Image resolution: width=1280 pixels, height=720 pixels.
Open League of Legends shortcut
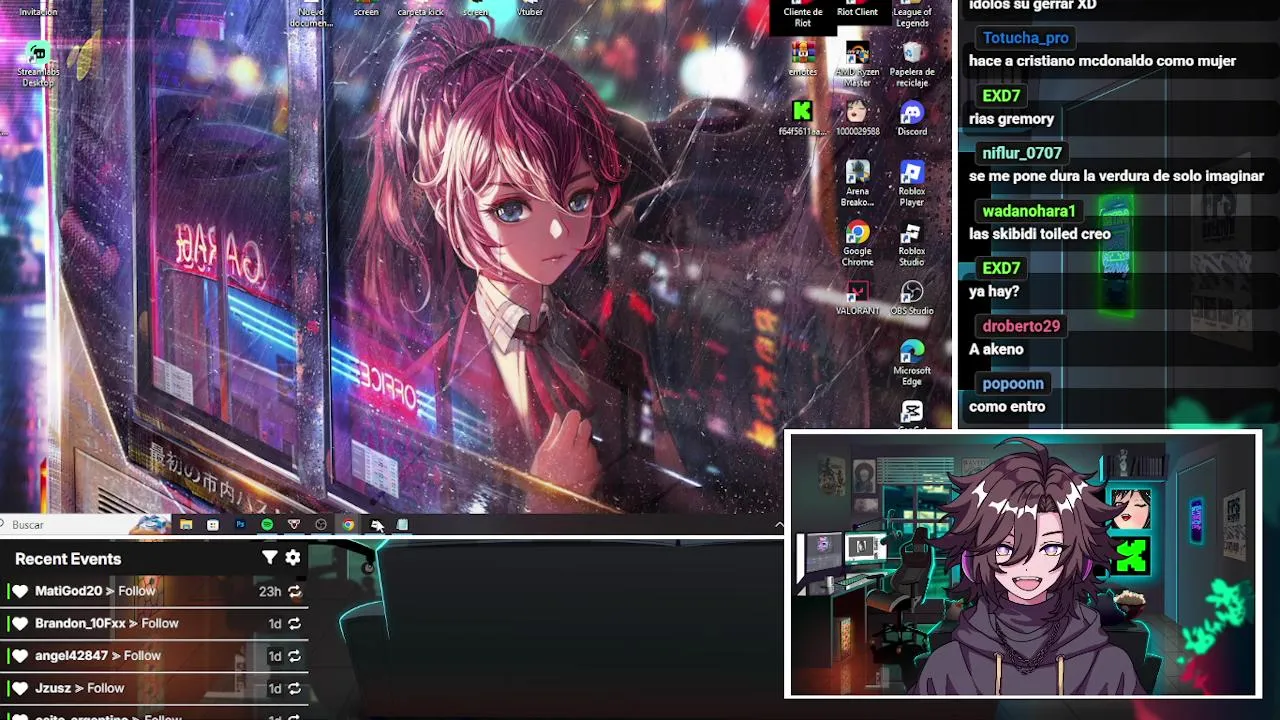point(911,14)
